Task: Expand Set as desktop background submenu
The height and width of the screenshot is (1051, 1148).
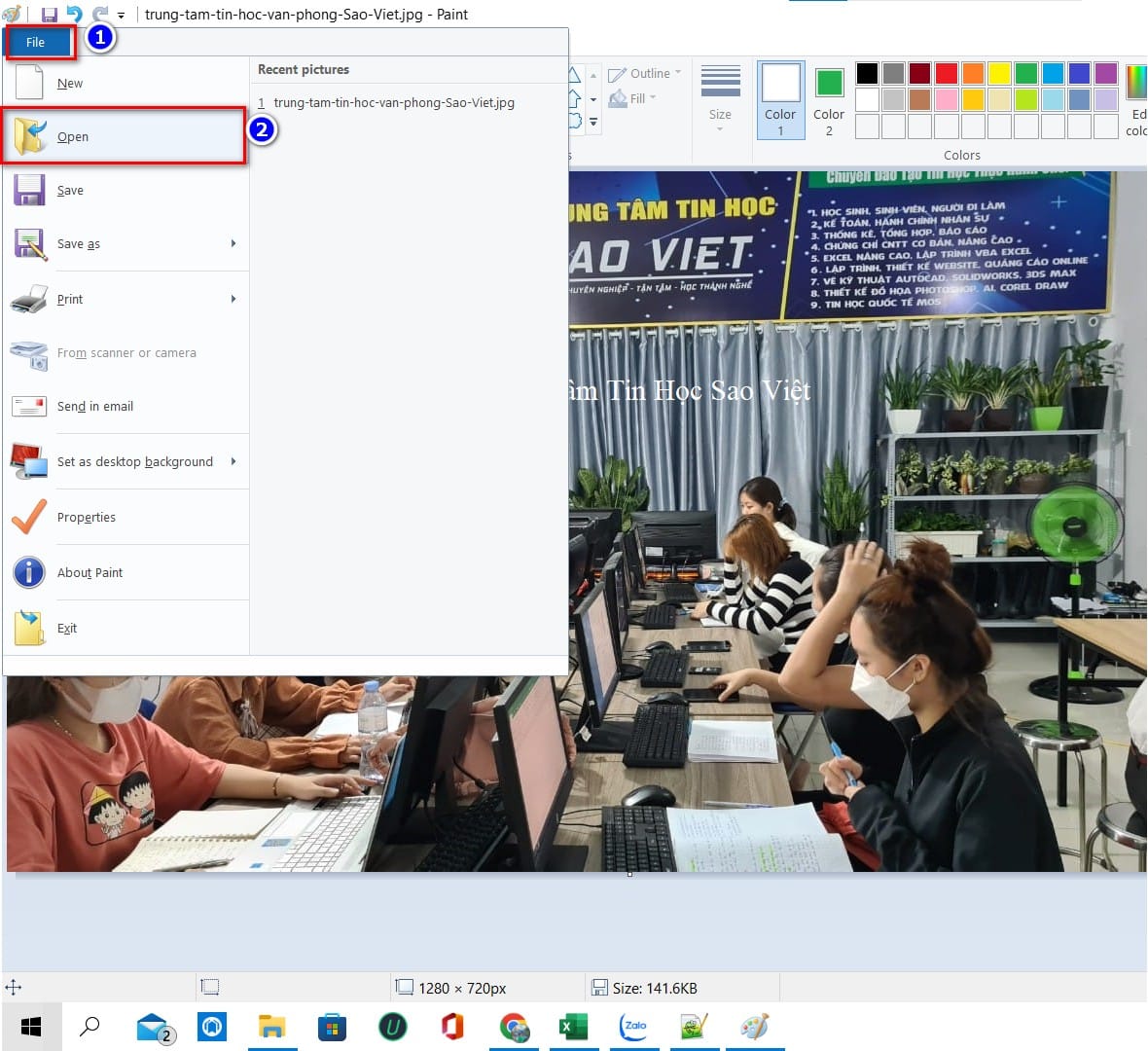Action: coord(233,462)
